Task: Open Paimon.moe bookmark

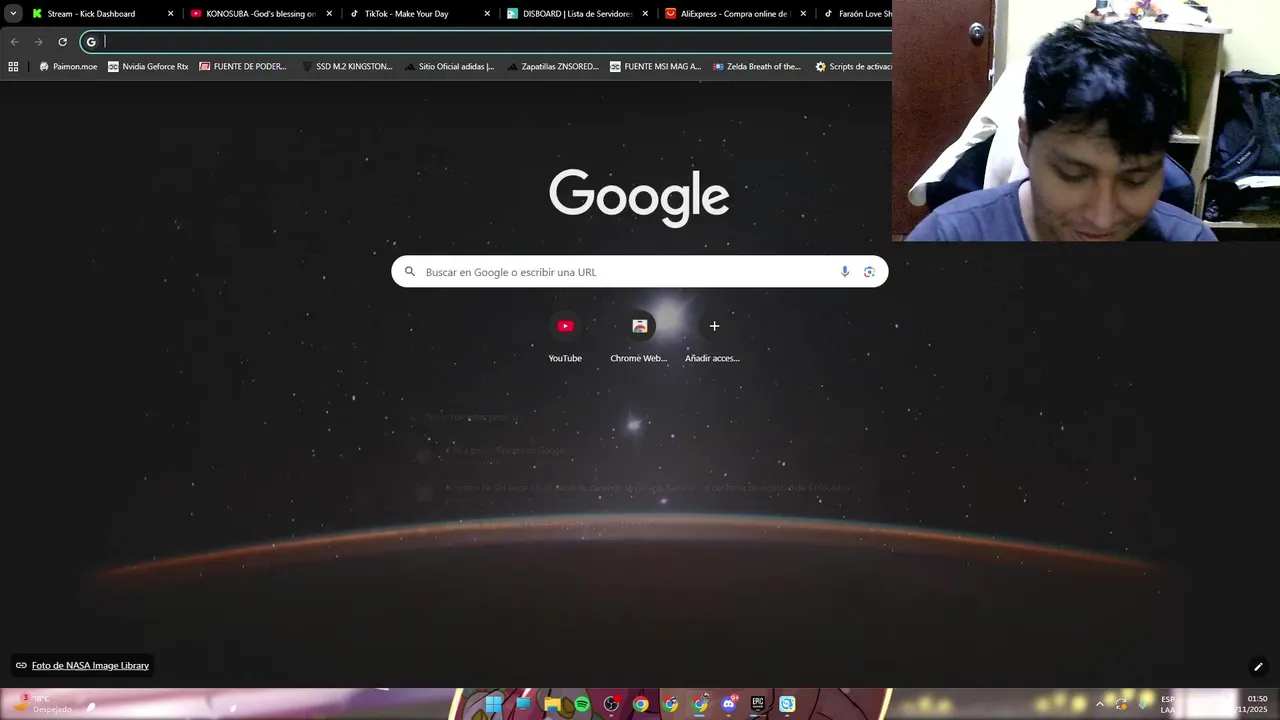Action: (x=68, y=67)
